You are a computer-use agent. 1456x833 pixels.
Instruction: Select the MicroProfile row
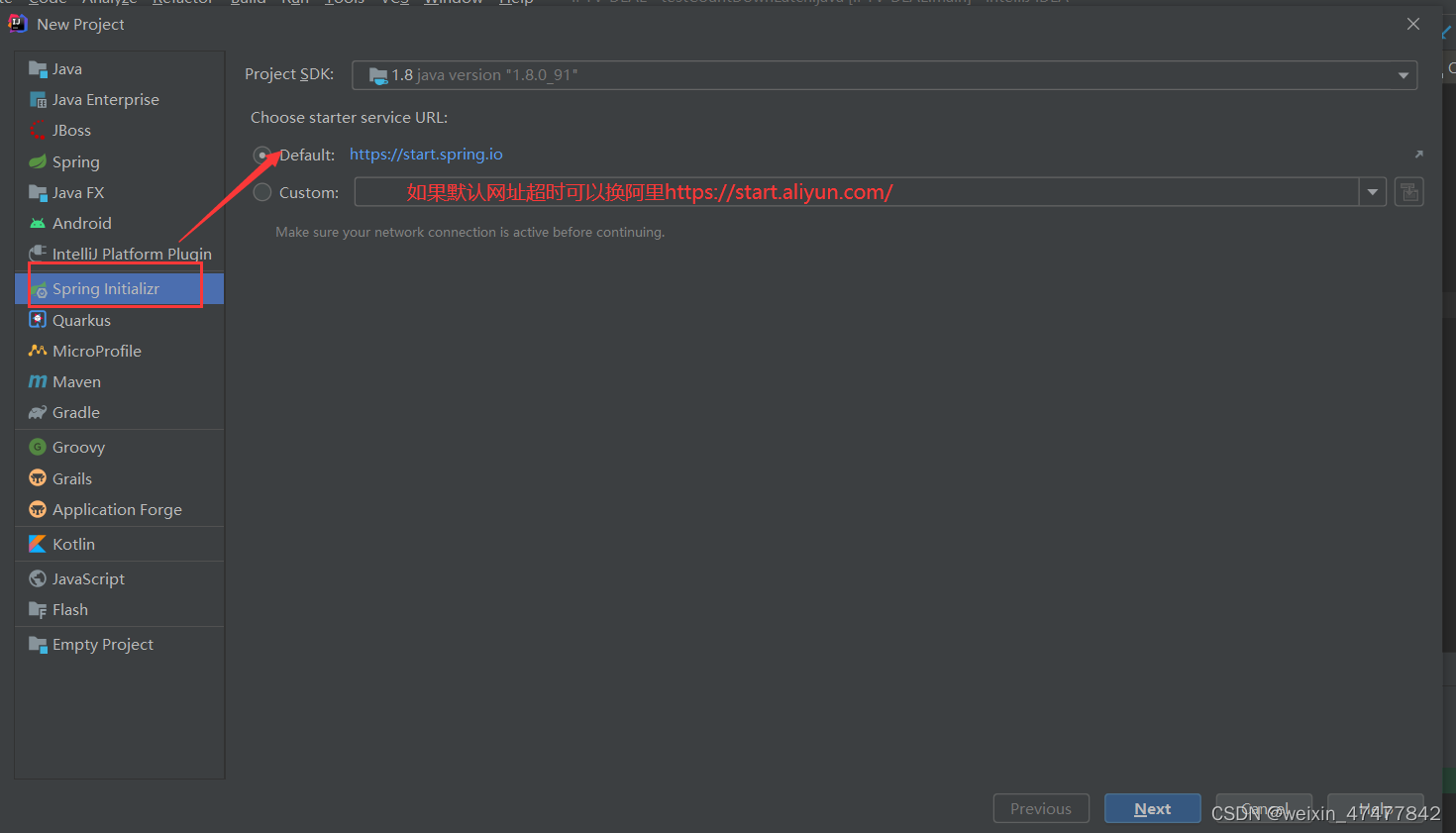click(120, 351)
